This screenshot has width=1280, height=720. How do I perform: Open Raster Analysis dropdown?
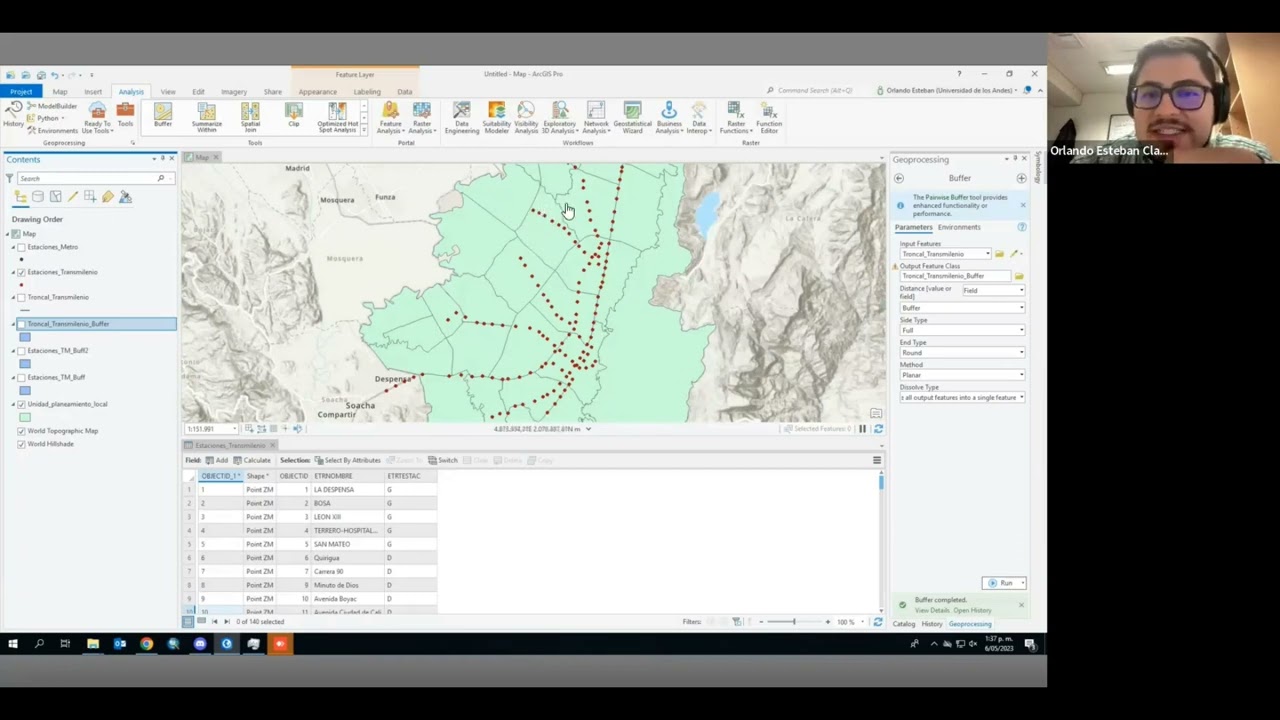point(422,118)
